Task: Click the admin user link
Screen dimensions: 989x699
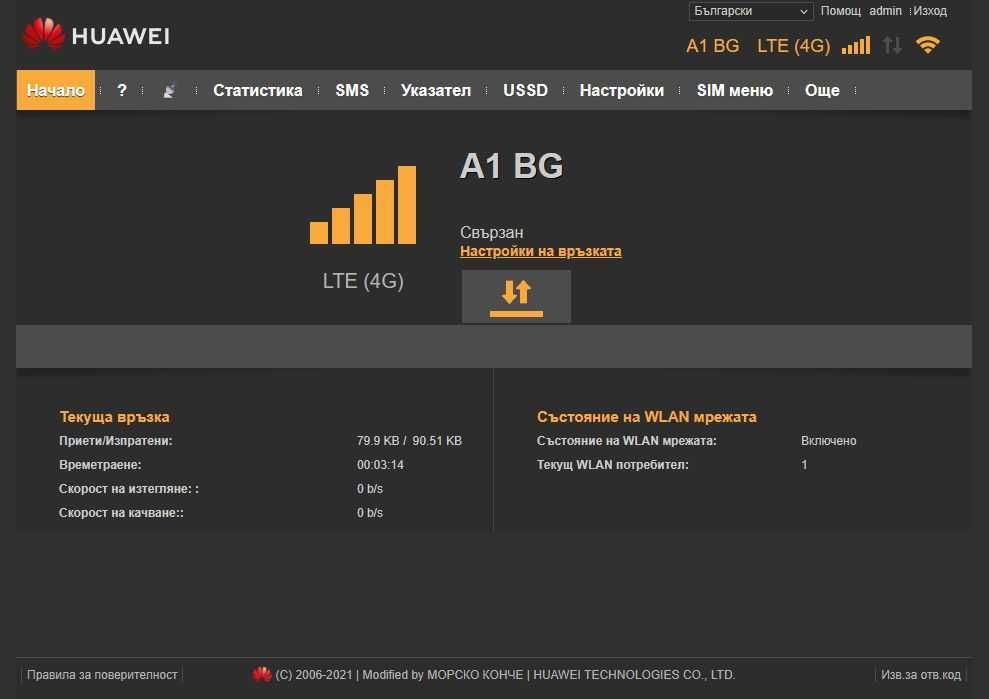Action: pos(886,11)
